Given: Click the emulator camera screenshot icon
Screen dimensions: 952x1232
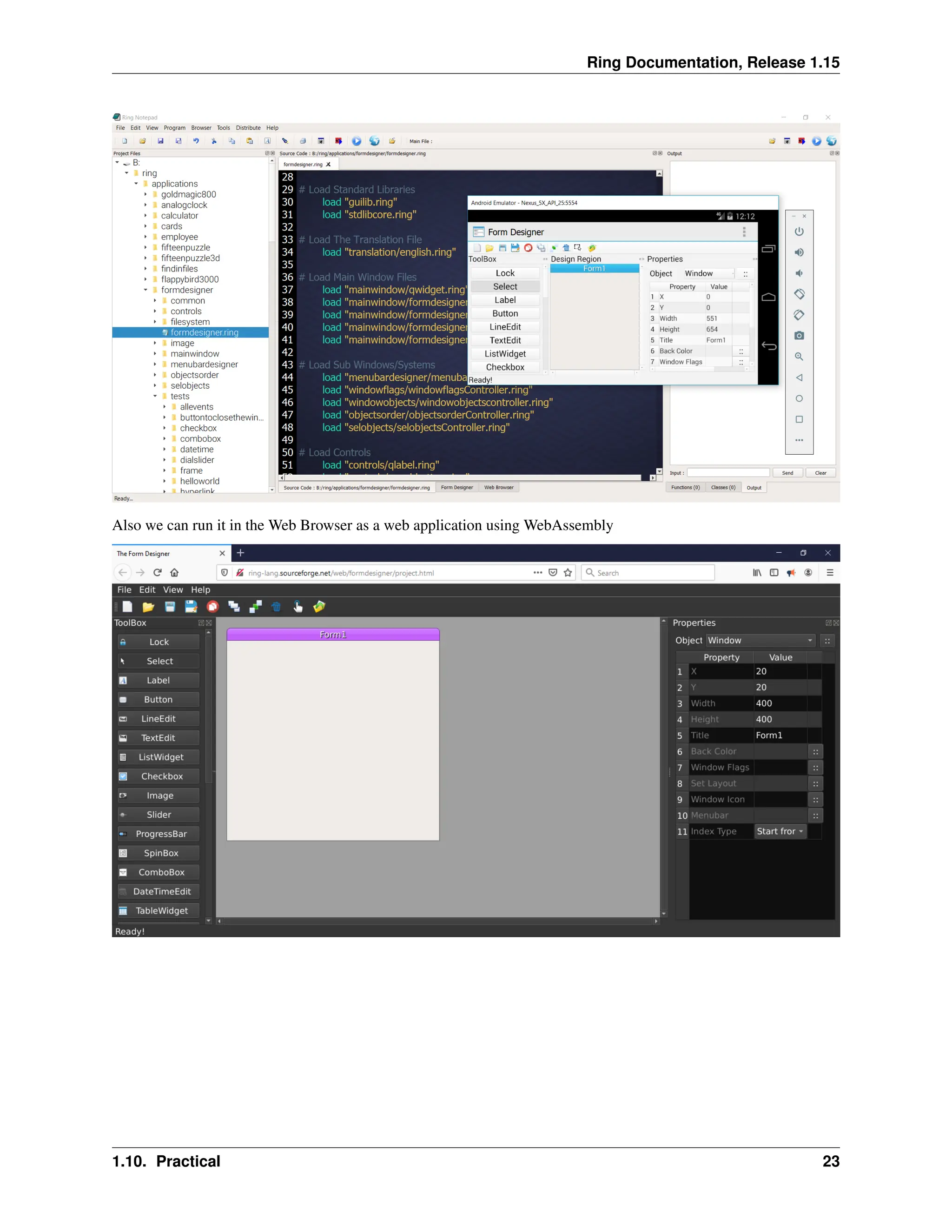Looking at the screenshot, I should [x=799, y=336].
